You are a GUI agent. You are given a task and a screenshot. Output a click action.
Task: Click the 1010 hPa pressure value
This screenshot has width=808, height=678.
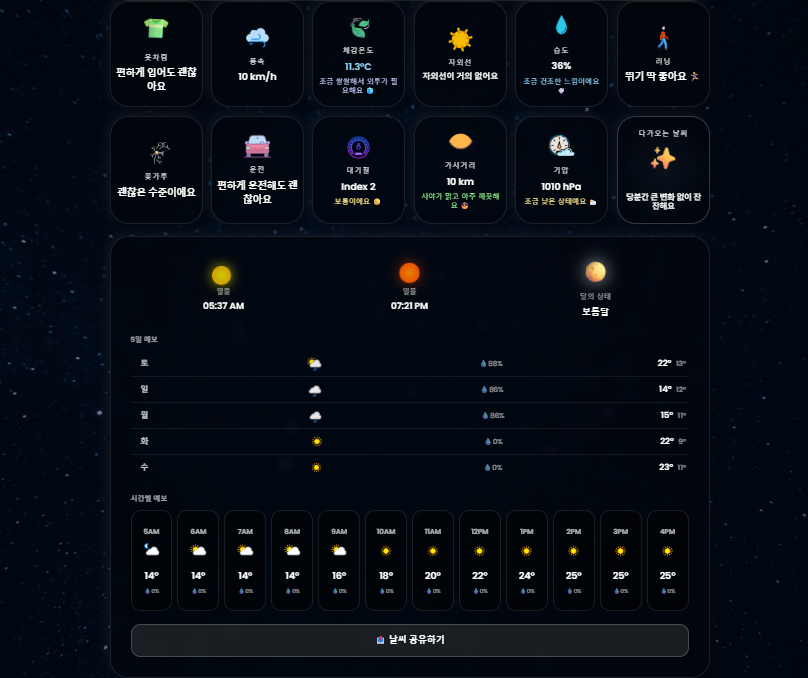pyautogui.click(x=561, y=187)
